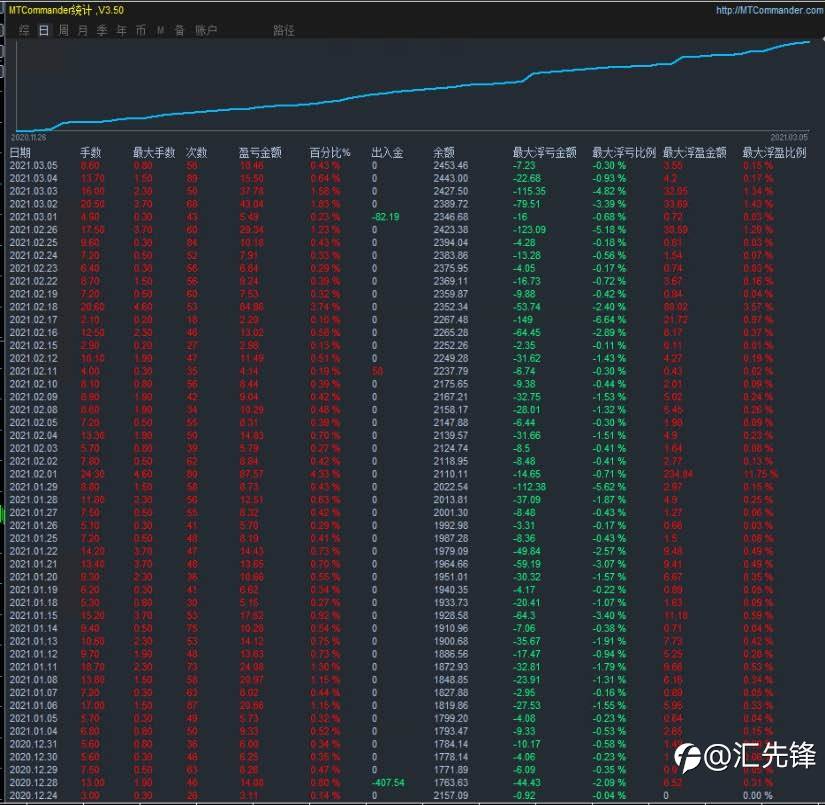Click the 最大手数 column header

click(x=154, y=153)
